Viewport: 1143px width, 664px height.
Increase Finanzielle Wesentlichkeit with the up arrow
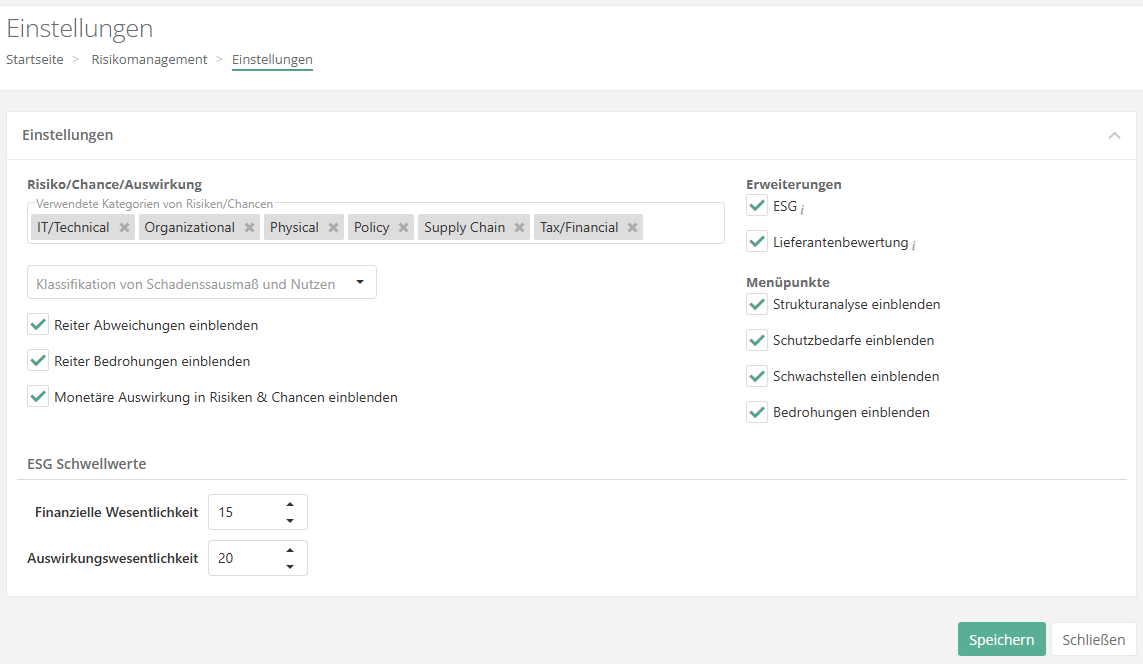click(x=290, y=504)
